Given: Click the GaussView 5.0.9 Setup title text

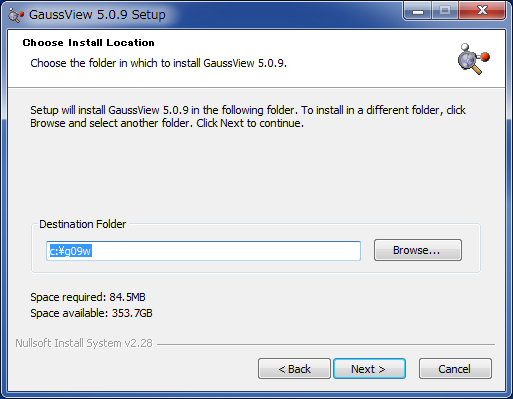Looking at the screenshot, I should coord(97,15).
